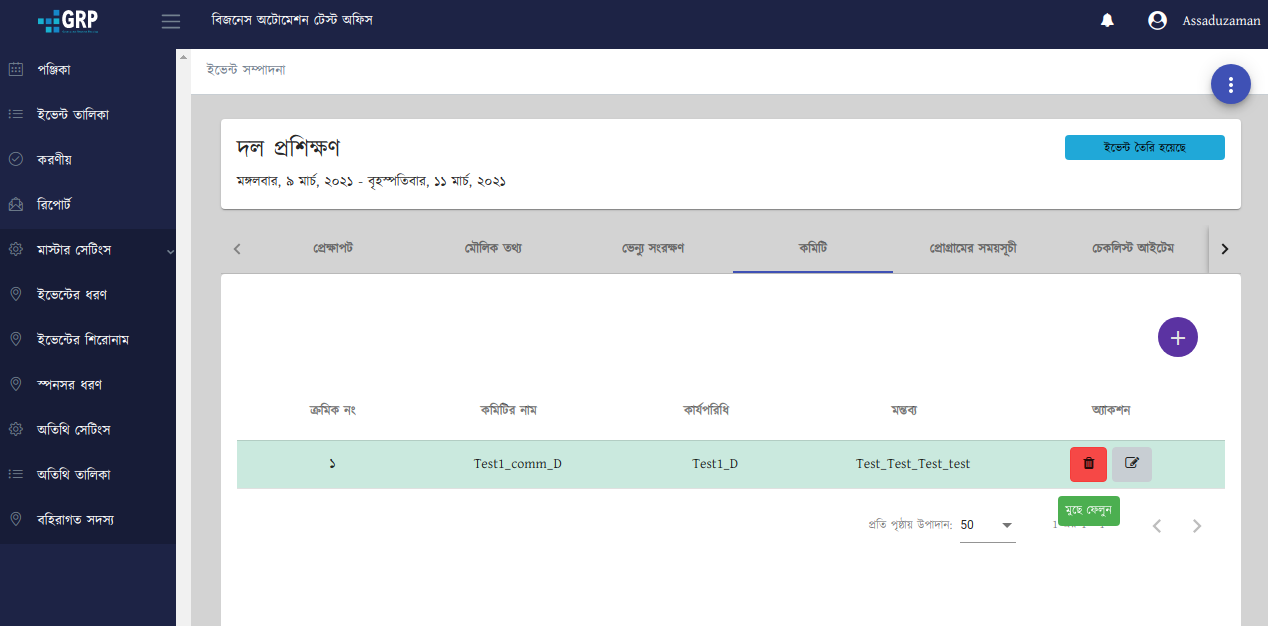The width and height of the screenshot is (1268, 626).
Task: Click the gear icon beside মাস্টার সেটিংস
Action: (x=16, y=249)
